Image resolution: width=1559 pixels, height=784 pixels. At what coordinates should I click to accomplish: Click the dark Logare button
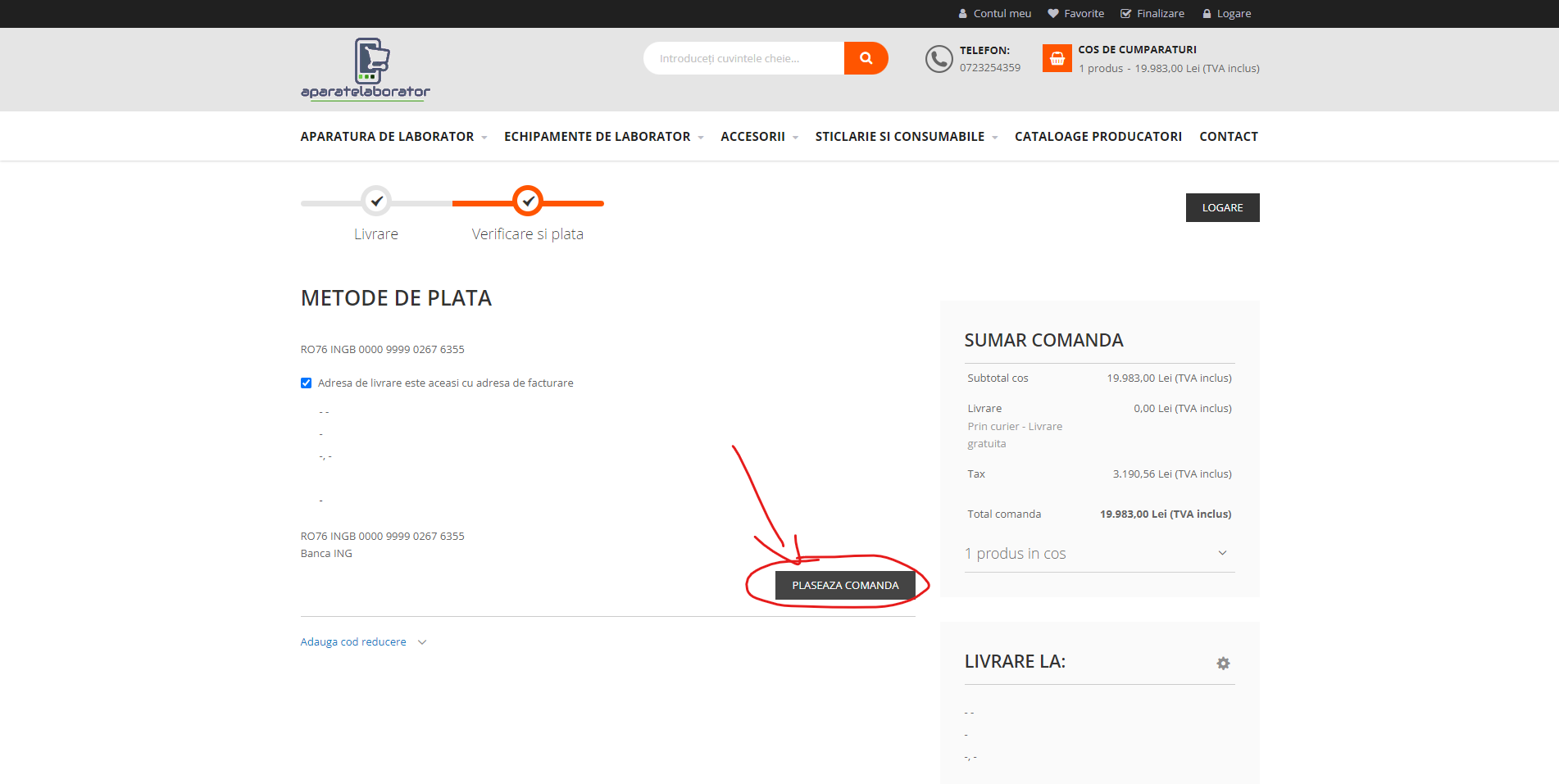coord(1222,208)
